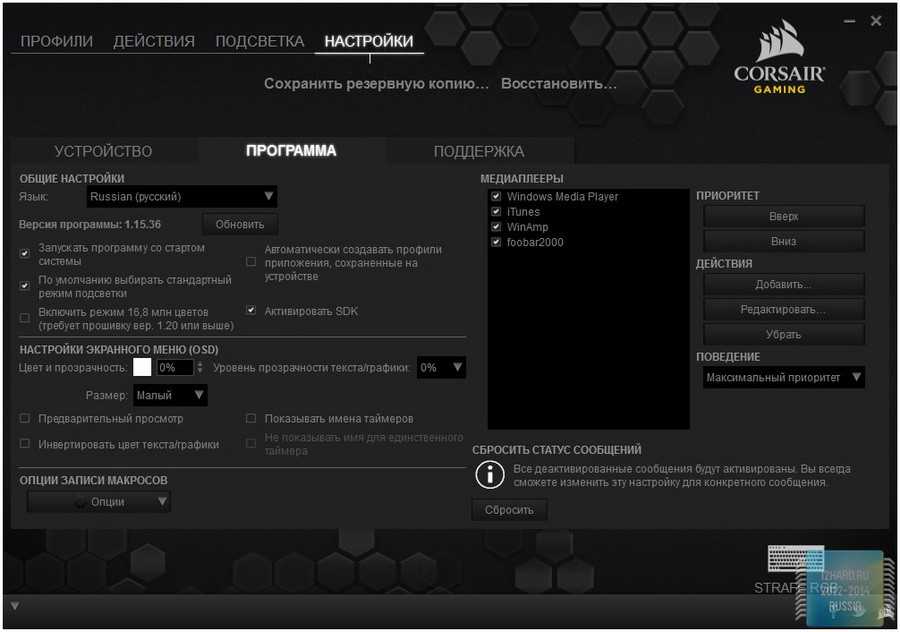The width and height of the screenshot is (900, 632).
Task: Expand the Максимальный приоритет behavior dropdown
Action: point(783,378)
